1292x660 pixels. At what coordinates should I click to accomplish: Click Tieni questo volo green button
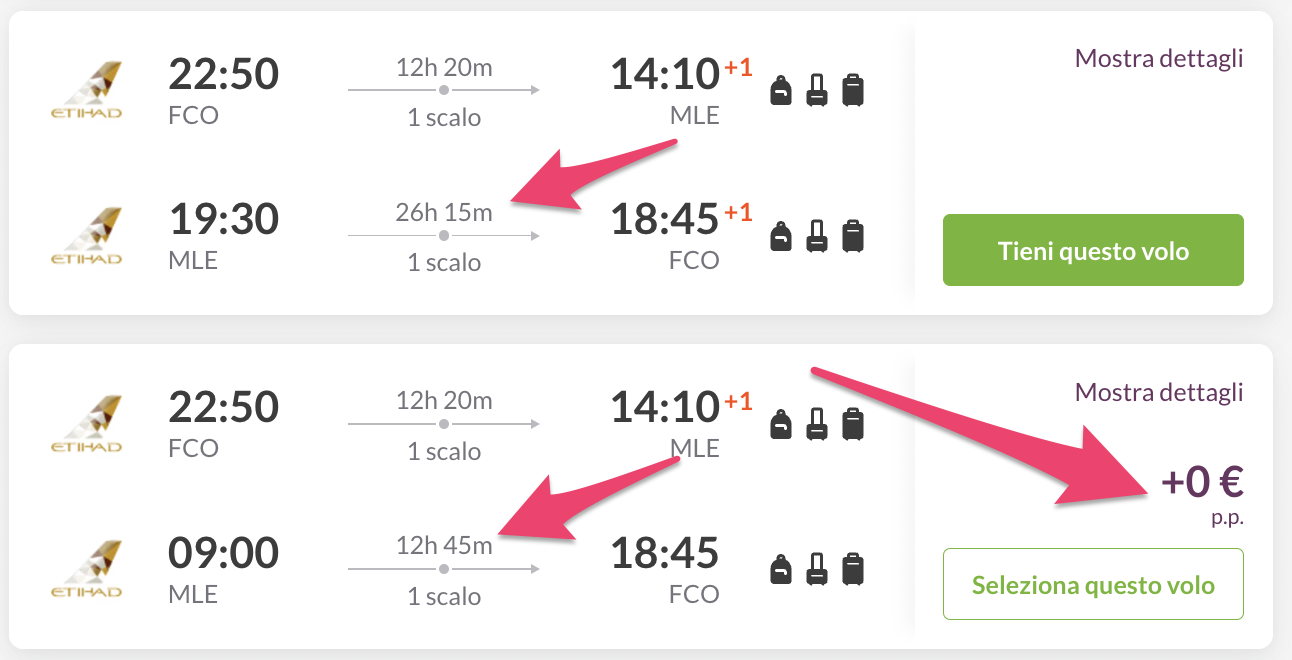1093,250
